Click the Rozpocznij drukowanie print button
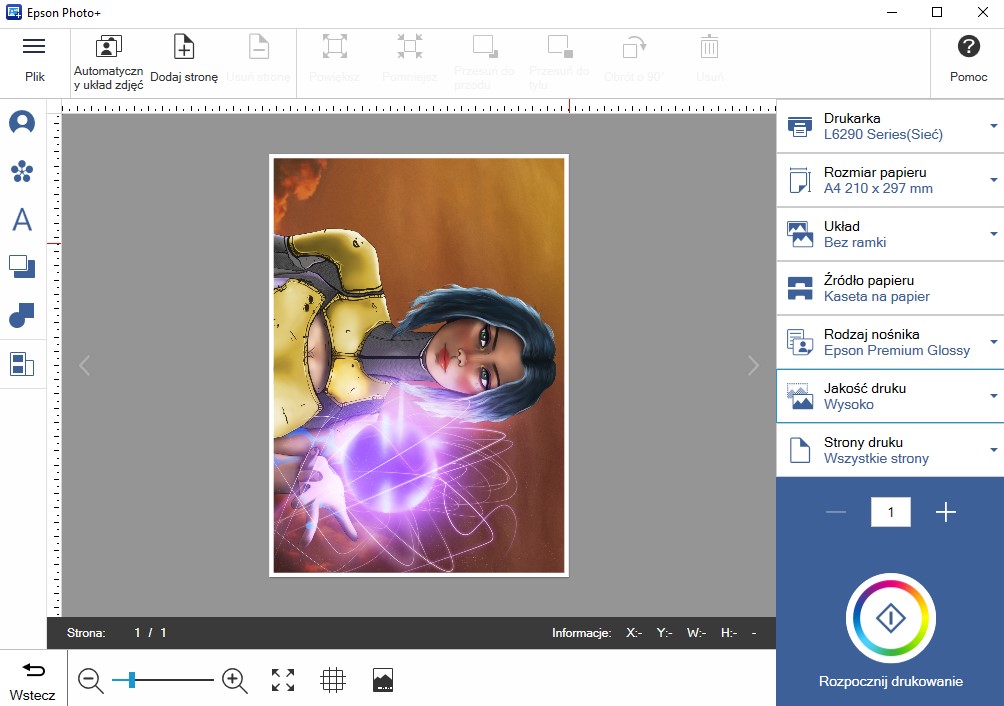Viewport: 1004px width, 706px height. coord(891,618)
